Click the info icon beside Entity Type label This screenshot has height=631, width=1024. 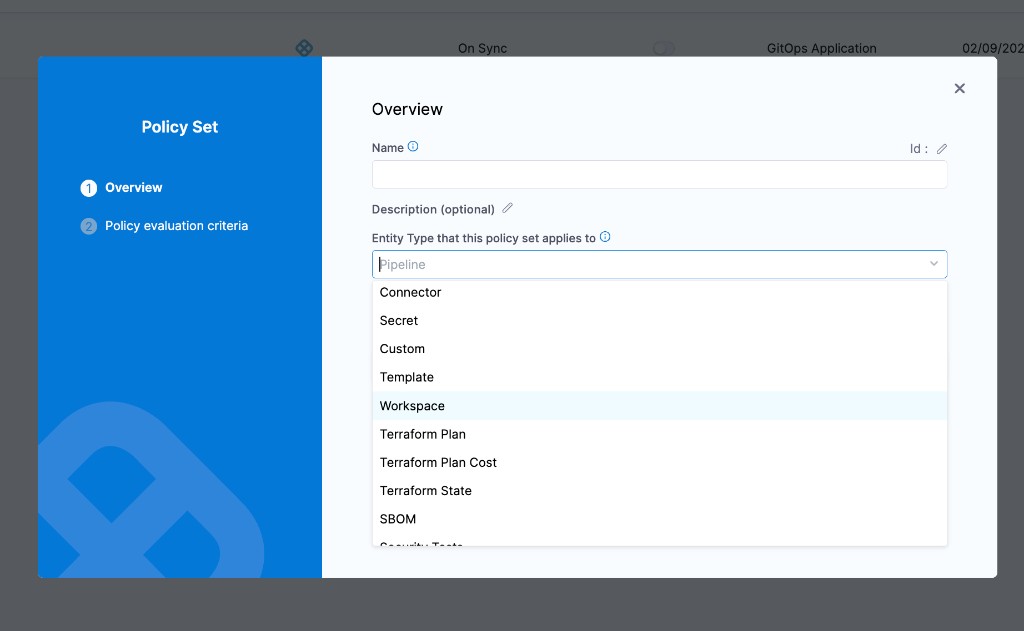point(605,237)
